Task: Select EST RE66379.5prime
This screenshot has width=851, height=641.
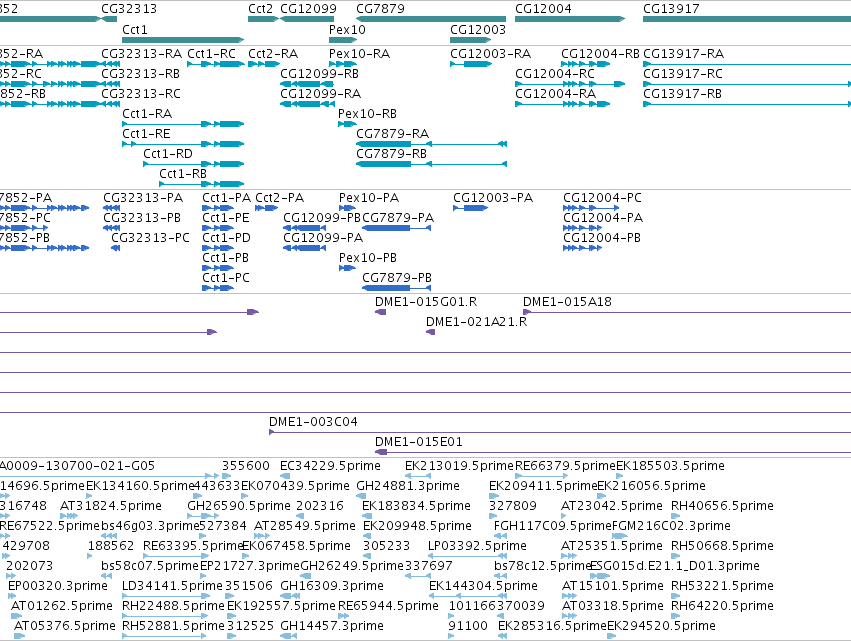Action: (566, 466)
